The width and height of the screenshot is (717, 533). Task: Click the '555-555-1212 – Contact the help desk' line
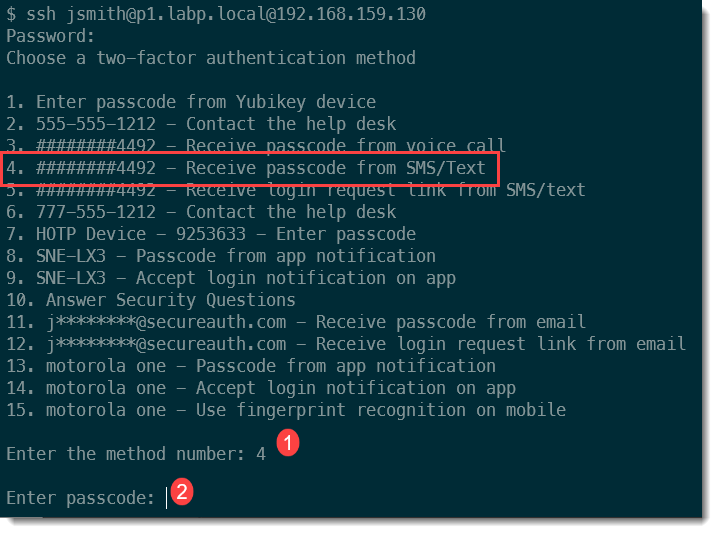pos(201,124)
